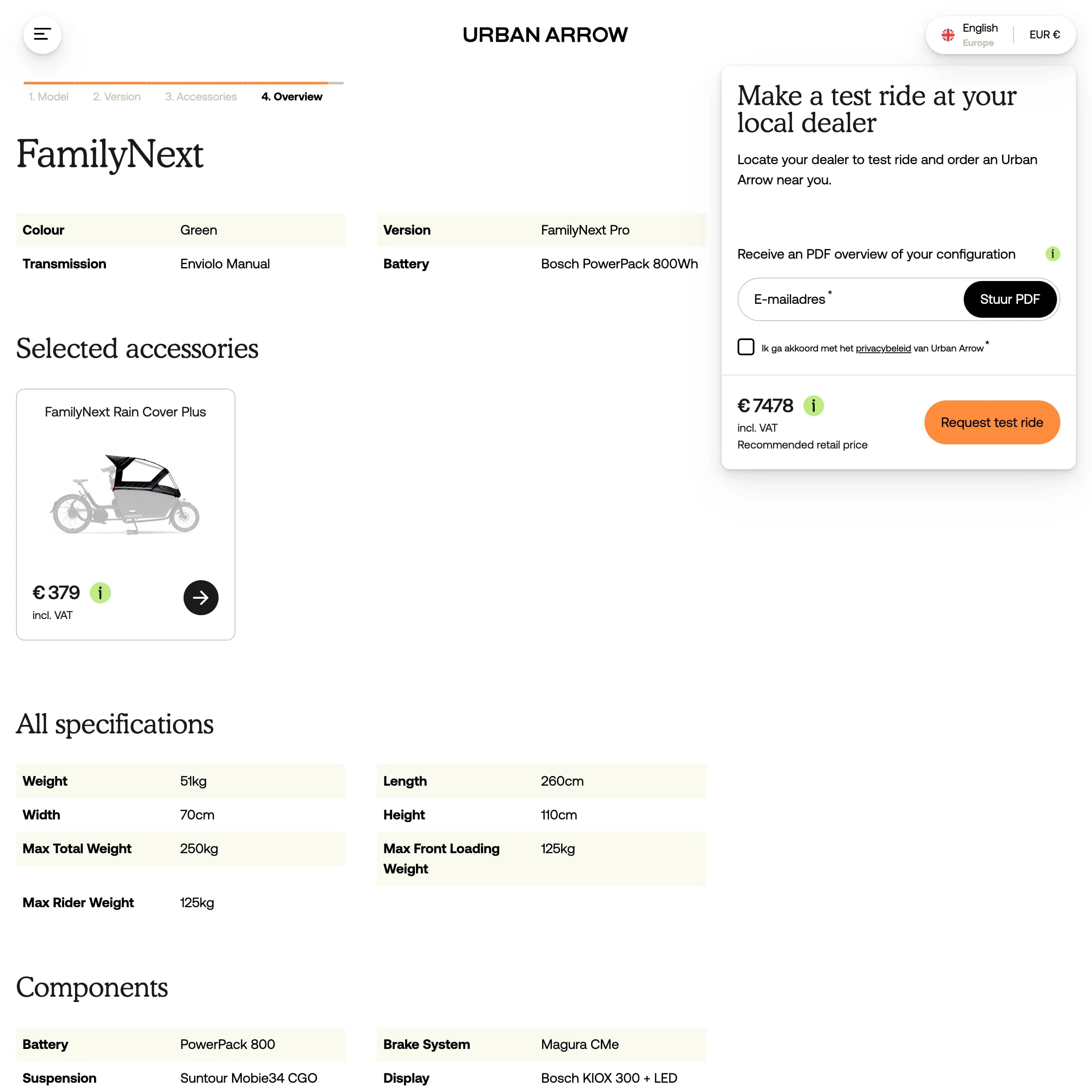Switch to the 2. Version step
Viewport: 1092px width, 1092px height.
(x=116, y=97)
